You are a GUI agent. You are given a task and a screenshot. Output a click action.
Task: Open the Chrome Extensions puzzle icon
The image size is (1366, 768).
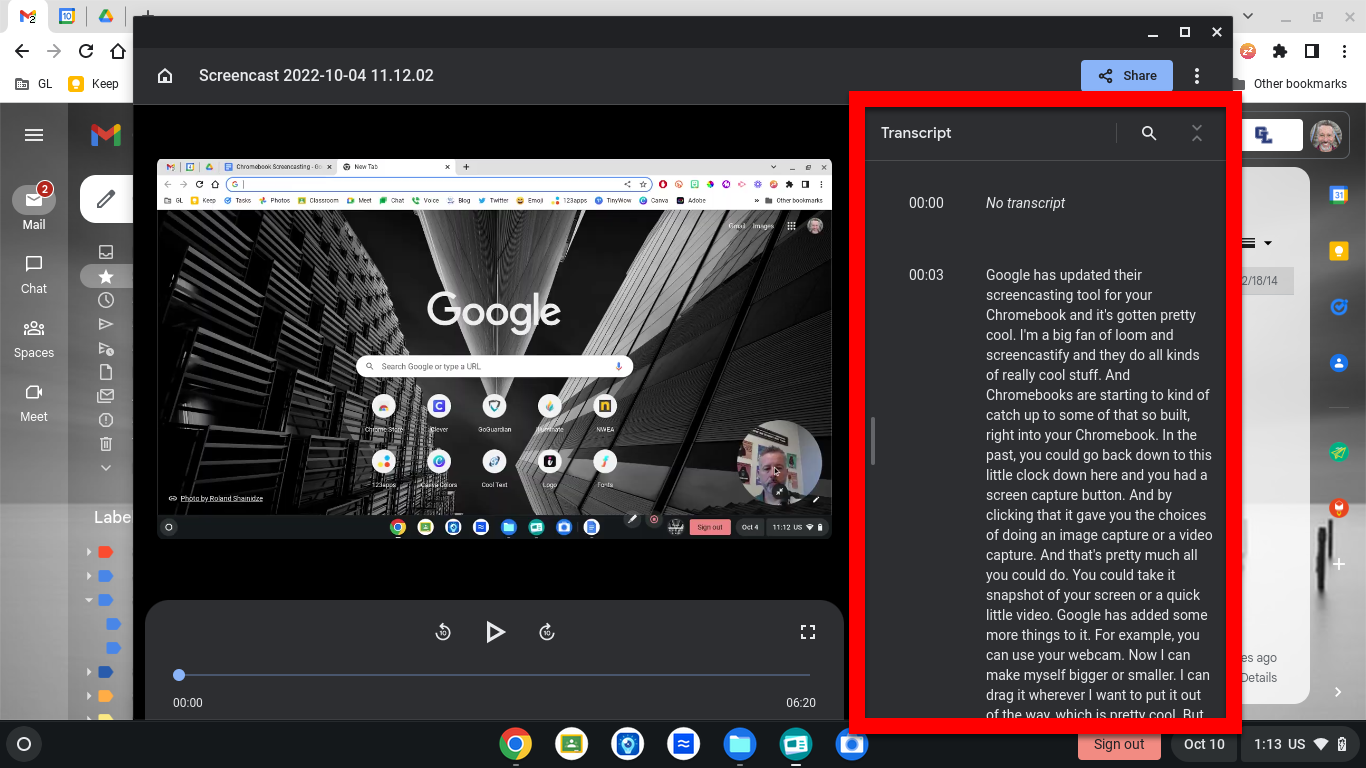(1279, 51)
